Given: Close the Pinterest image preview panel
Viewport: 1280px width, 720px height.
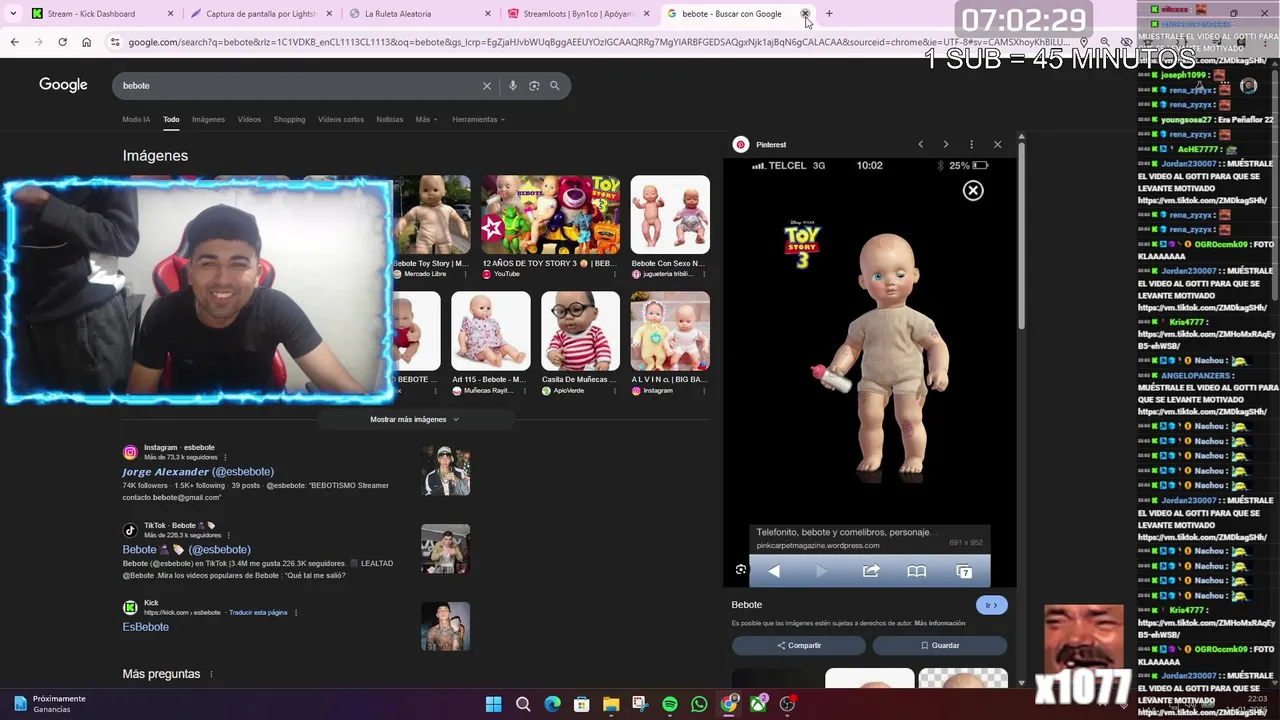Looking at the screenshot, I should click(x=997, y=144).
